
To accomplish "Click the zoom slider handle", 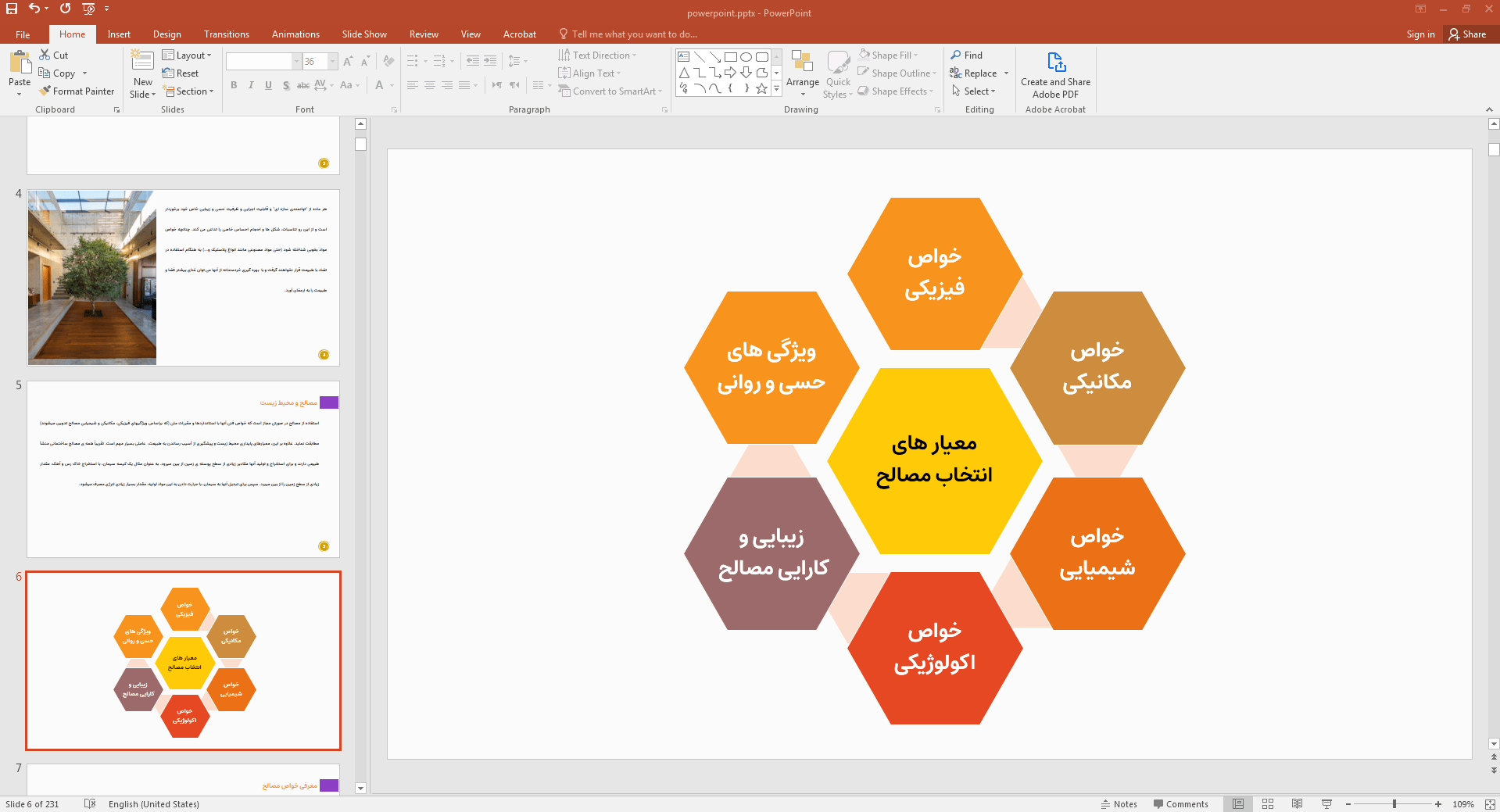I will [1394, 804].
